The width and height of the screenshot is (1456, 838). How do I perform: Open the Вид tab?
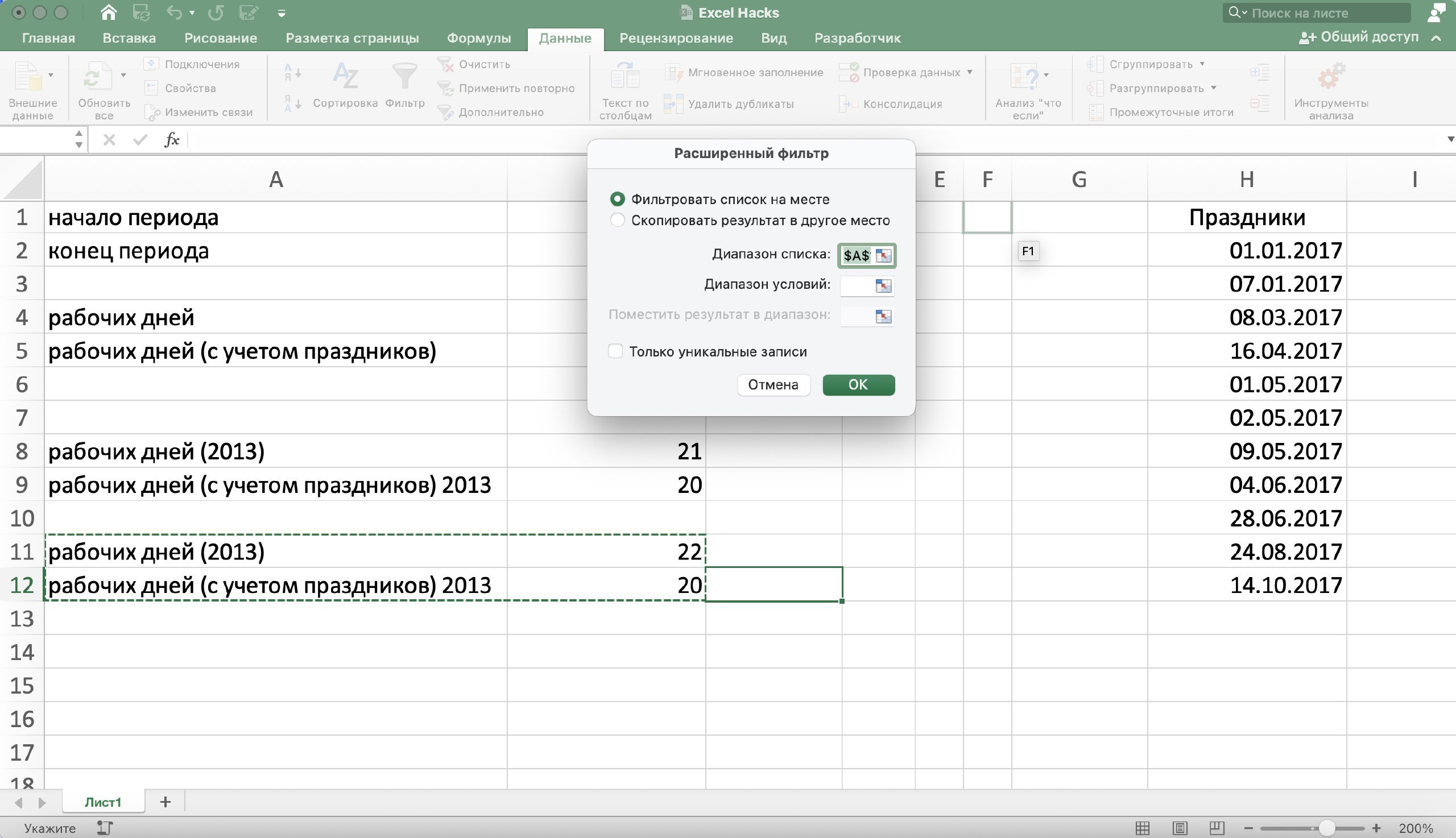[773, 38]
